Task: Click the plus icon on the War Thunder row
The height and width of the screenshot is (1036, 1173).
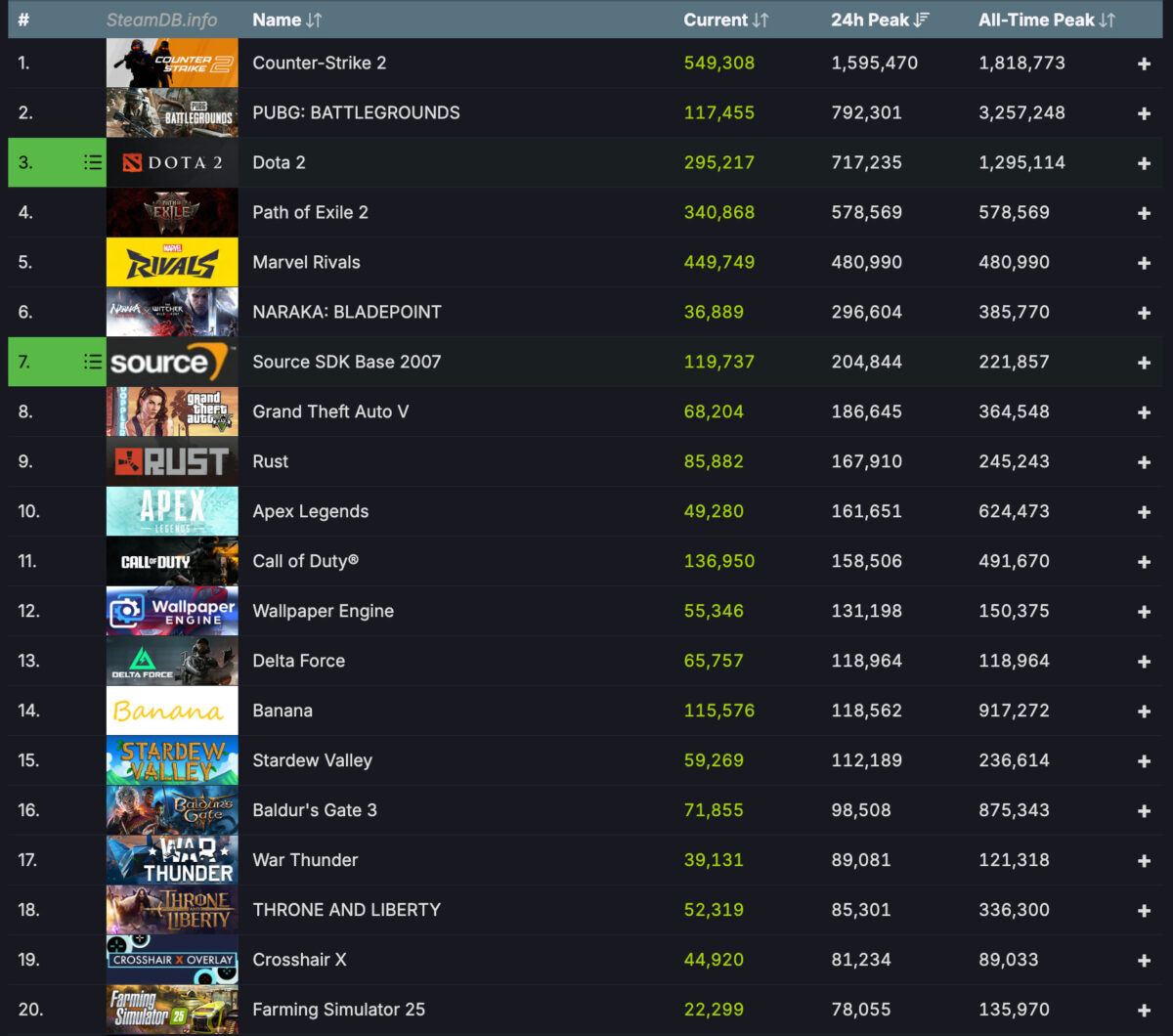Action: [x=1143, y=860]
